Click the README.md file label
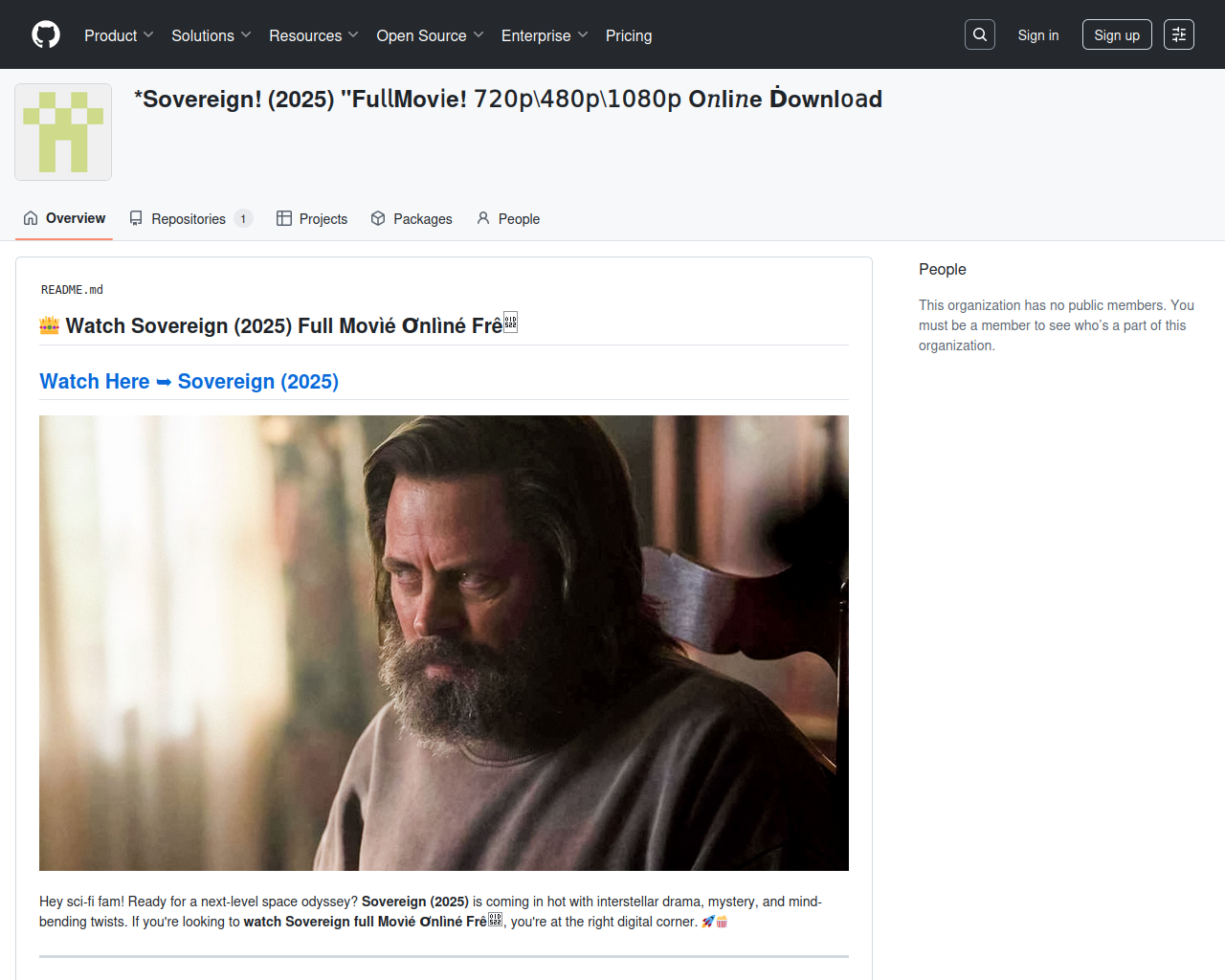The image size is (1225, 980). coord(72,290)
